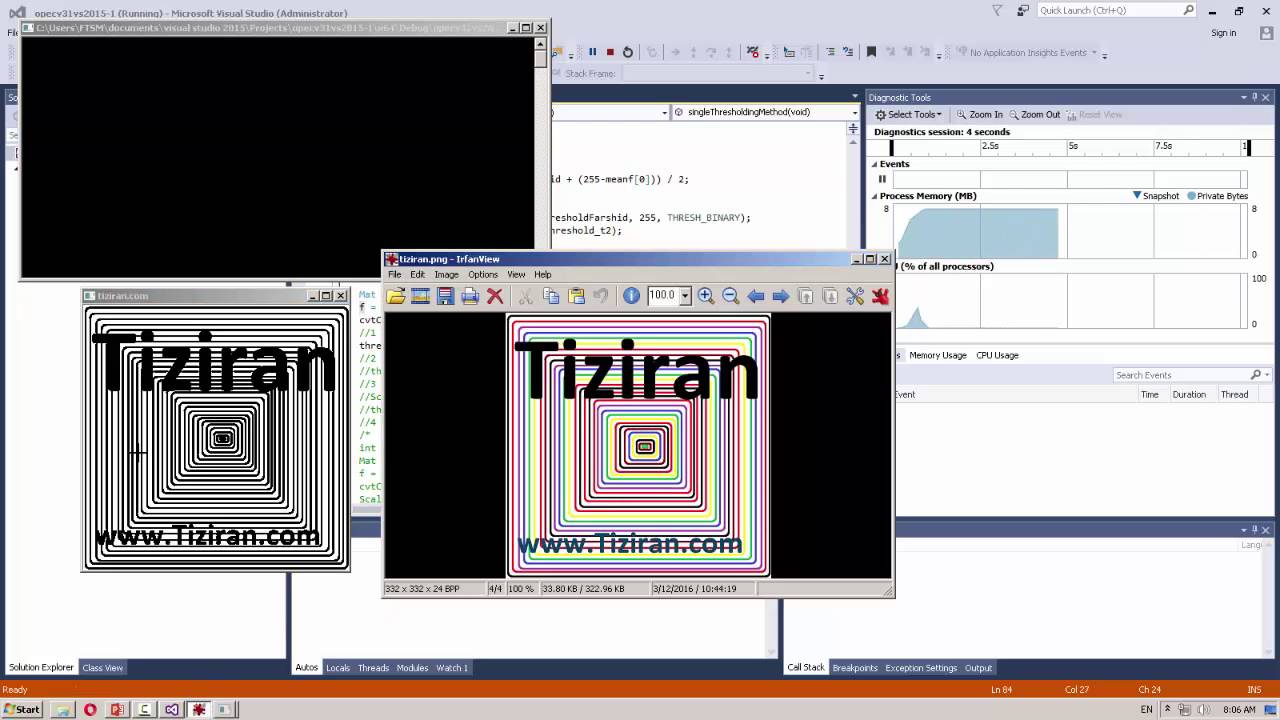Switch to the Breakpoints tab
Screen dimensions: 1280x720
point(855,668)
